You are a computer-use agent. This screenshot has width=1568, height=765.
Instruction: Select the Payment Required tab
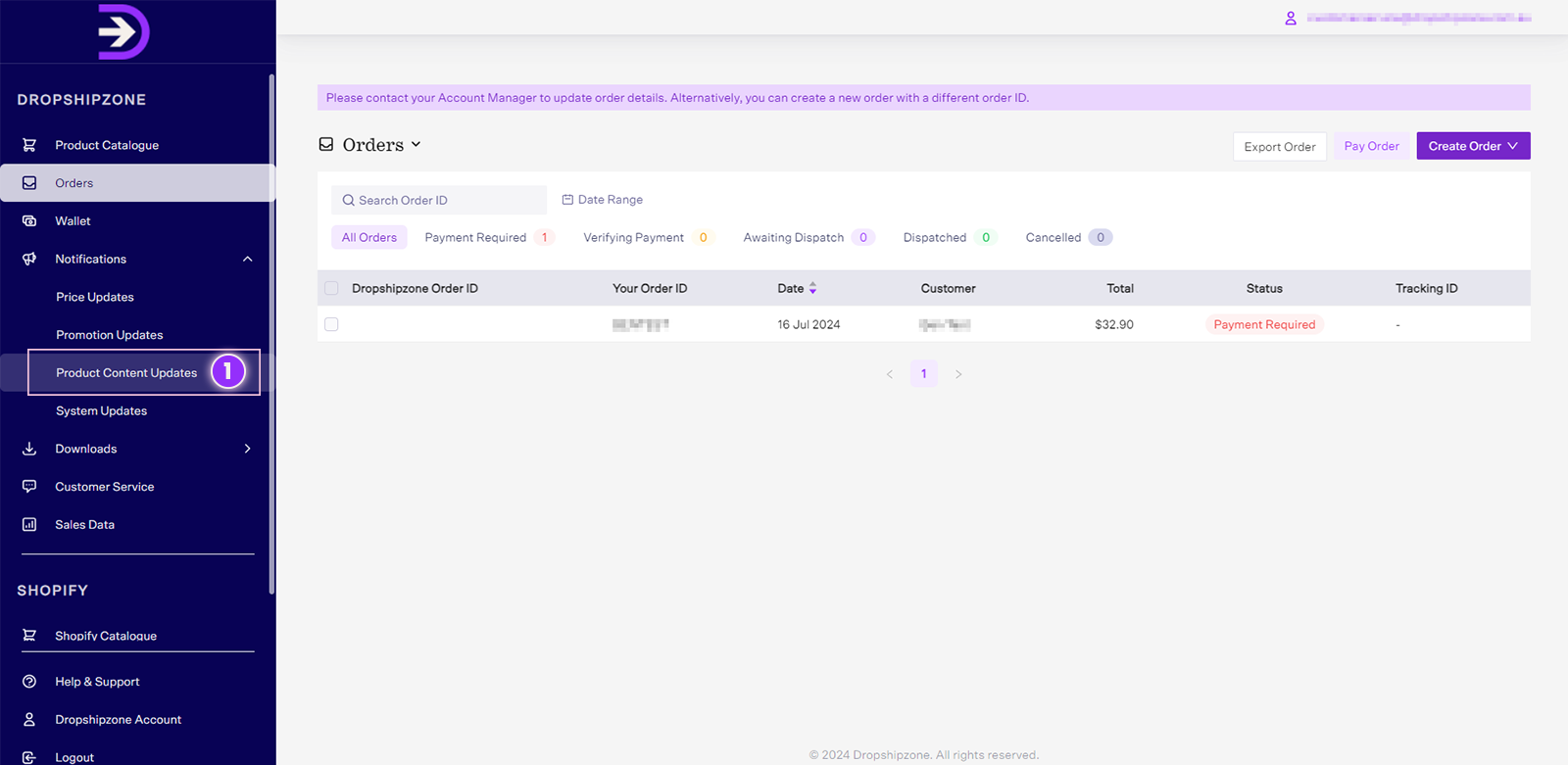point(489,237)
